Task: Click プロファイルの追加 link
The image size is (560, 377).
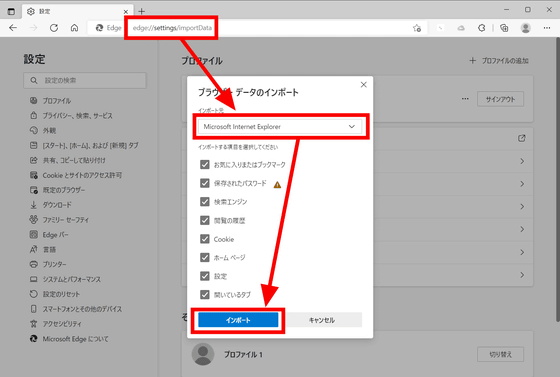Action: coord(499,61)
